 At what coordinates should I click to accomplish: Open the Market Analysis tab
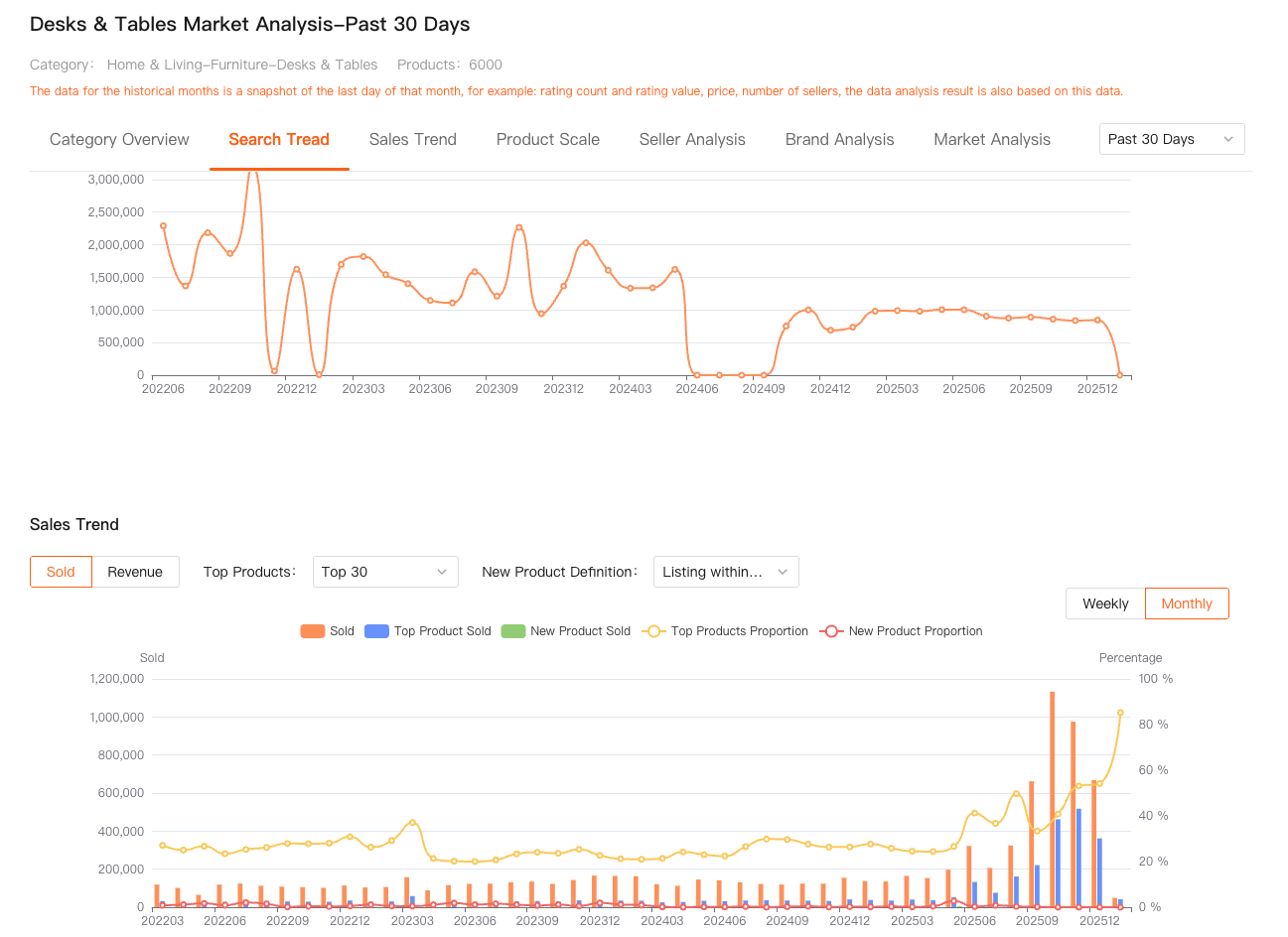pos(991,139)
